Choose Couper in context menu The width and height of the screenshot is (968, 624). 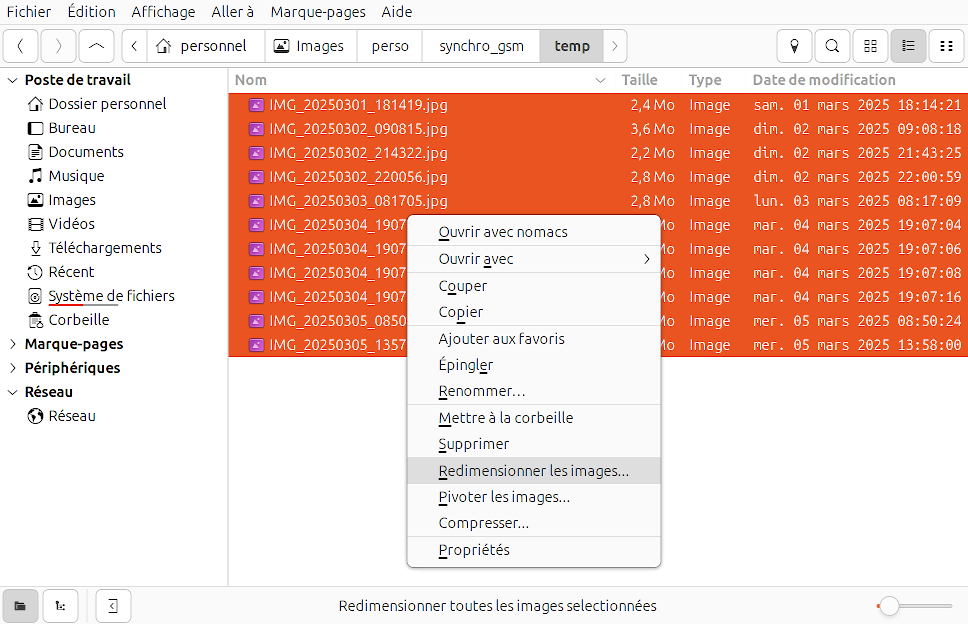click(534, 286)
